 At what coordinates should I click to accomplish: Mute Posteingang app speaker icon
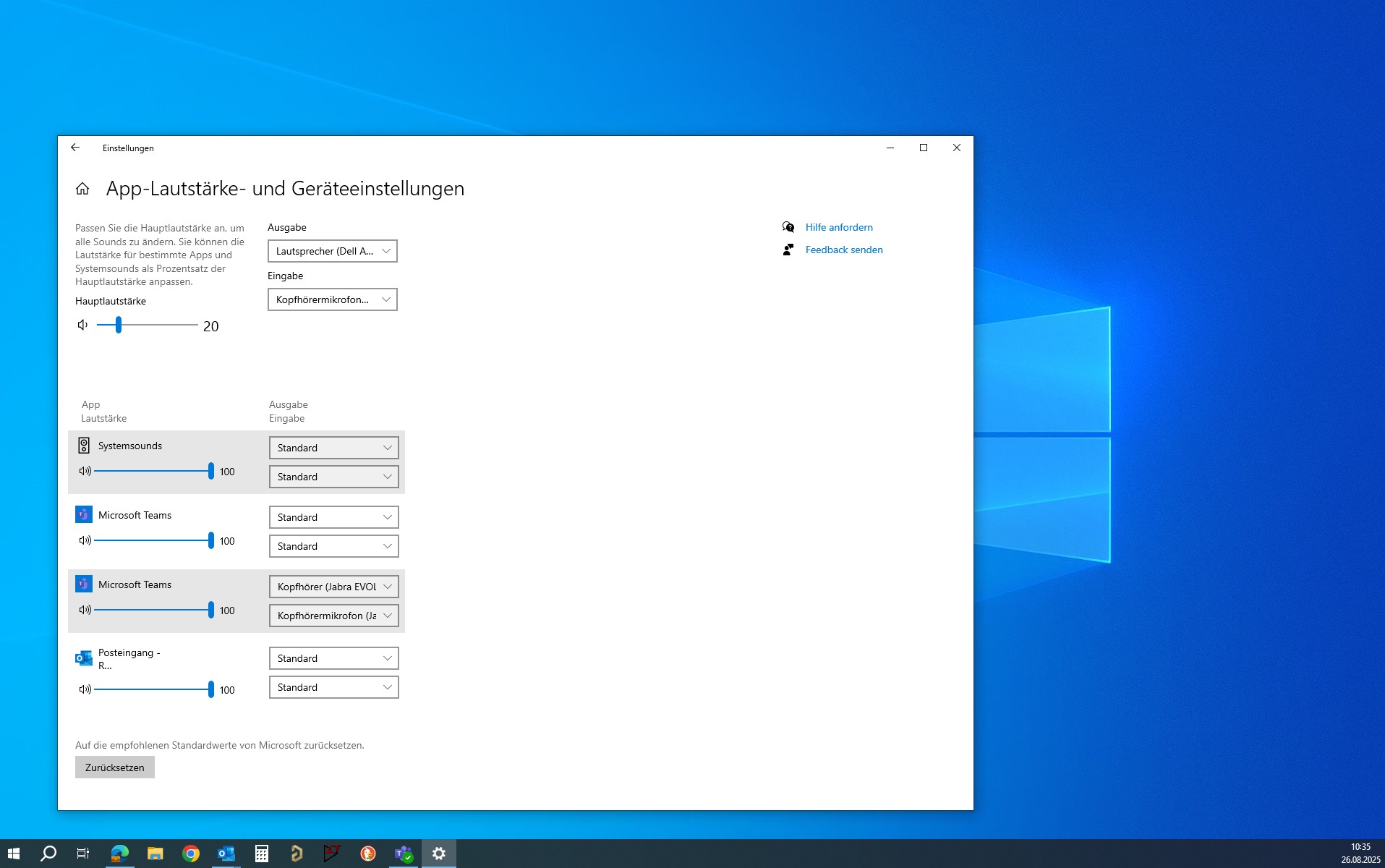pos(85,689)
